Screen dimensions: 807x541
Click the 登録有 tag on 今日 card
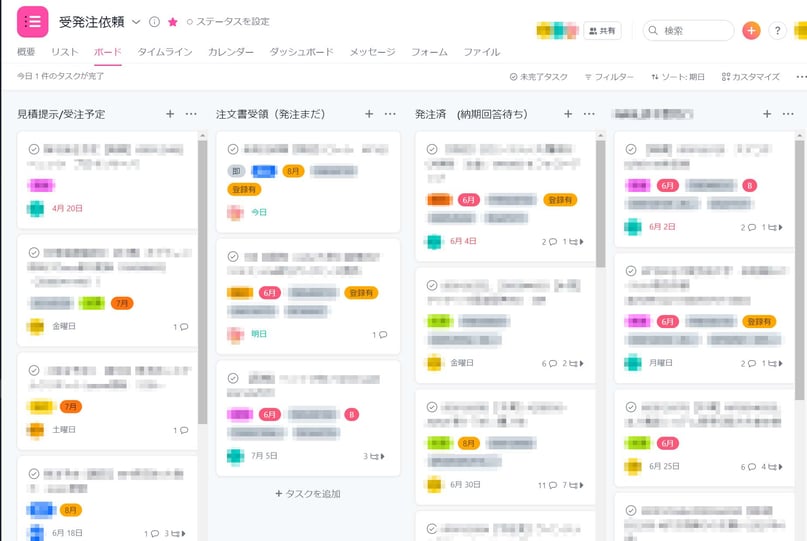coord(244,189)
